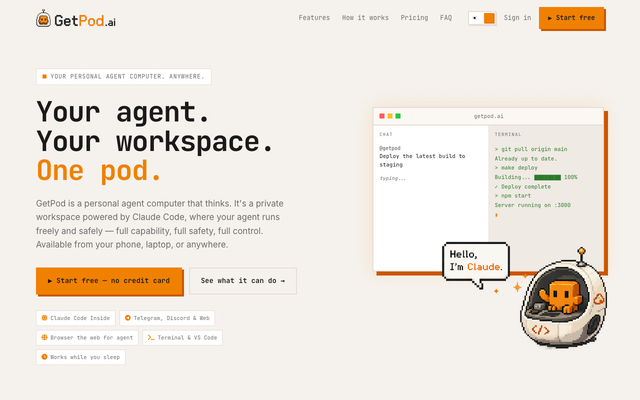Screen dimensions: 640x400
Task: Jump to the FAQ nav link
Action: [x=446, y=18]
